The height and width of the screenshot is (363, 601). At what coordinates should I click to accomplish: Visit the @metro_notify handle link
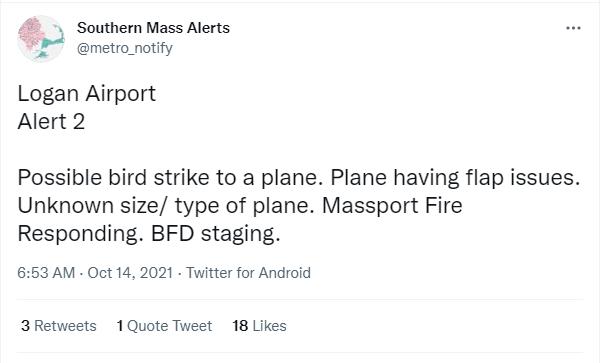[x=125, y=48]
